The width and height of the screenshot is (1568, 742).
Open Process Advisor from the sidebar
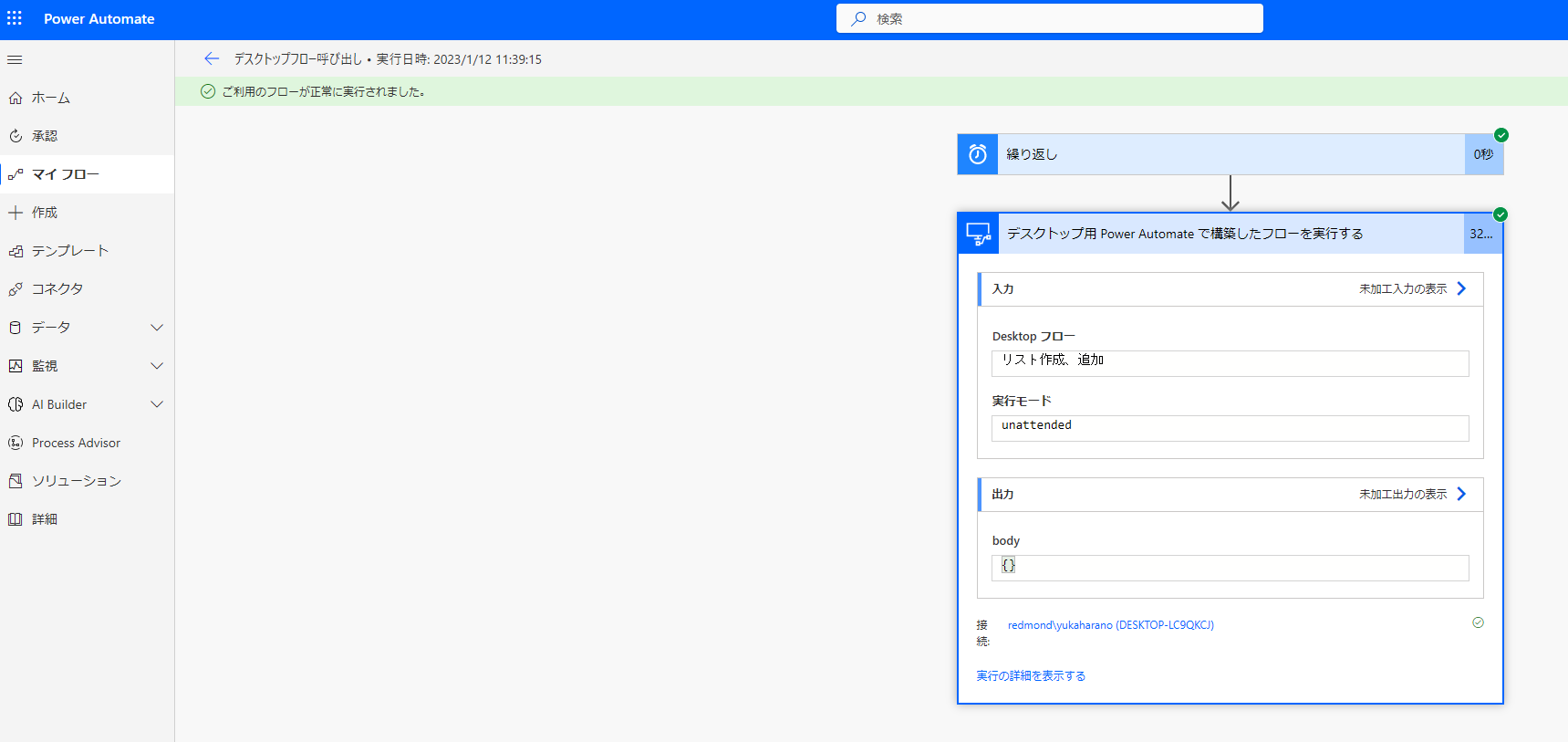(x=76, y=443)
